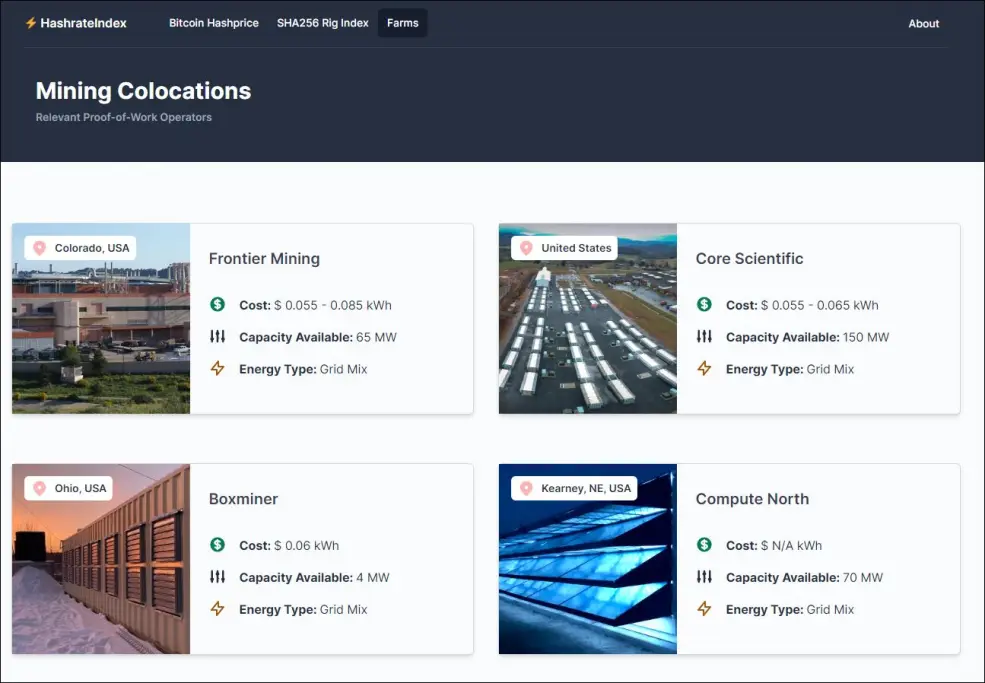Click the energy bolt icon on Core Scientific card
Image resolution: width=985 pixels, height=683 pixels.
click(704, 368)
